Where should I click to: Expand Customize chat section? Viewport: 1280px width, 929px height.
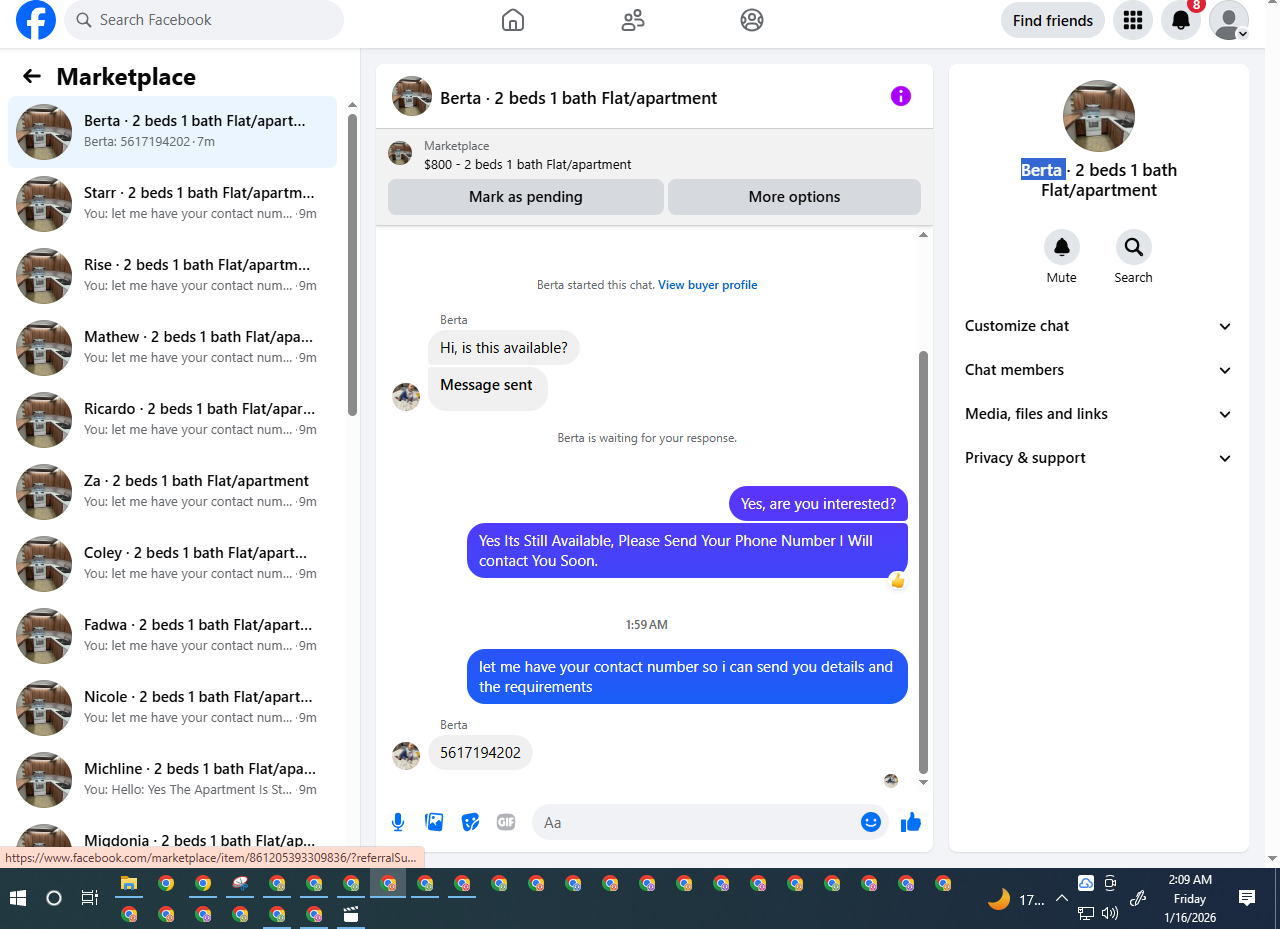click(1099, 326)
